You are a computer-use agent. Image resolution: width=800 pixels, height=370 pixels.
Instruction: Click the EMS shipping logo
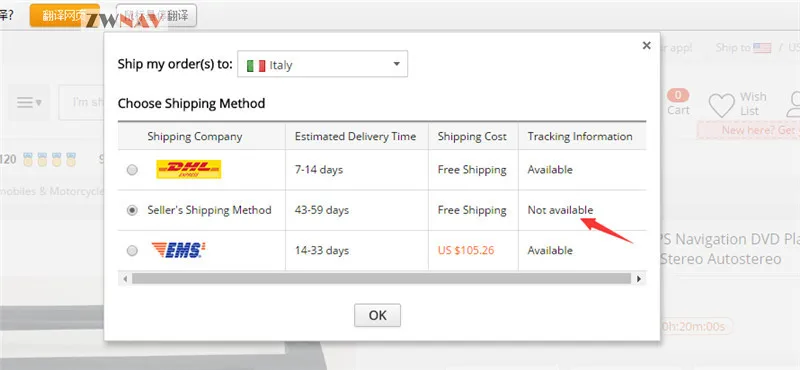click(179, 250)
